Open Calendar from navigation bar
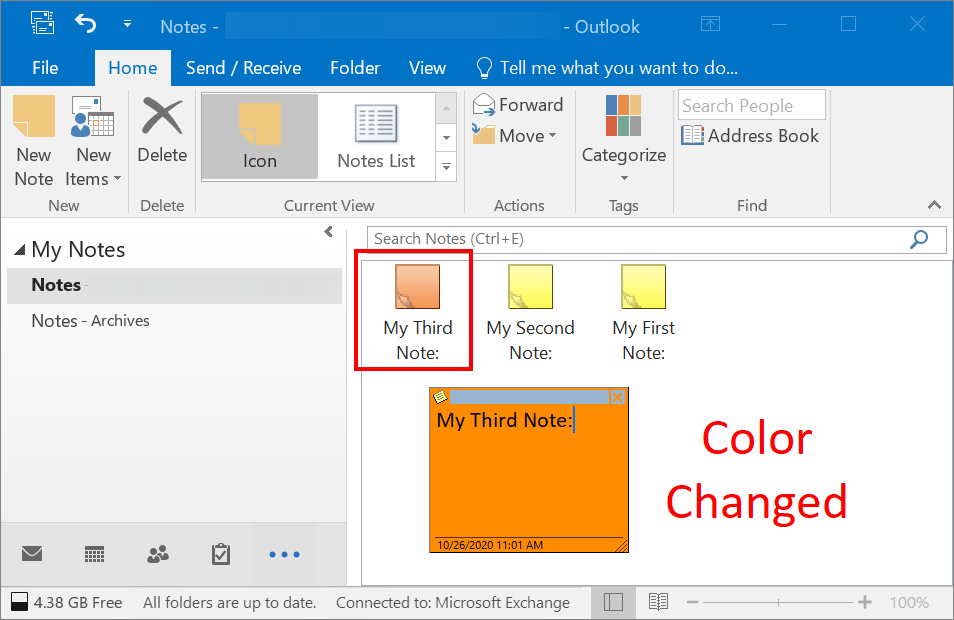 click(95, 553)
